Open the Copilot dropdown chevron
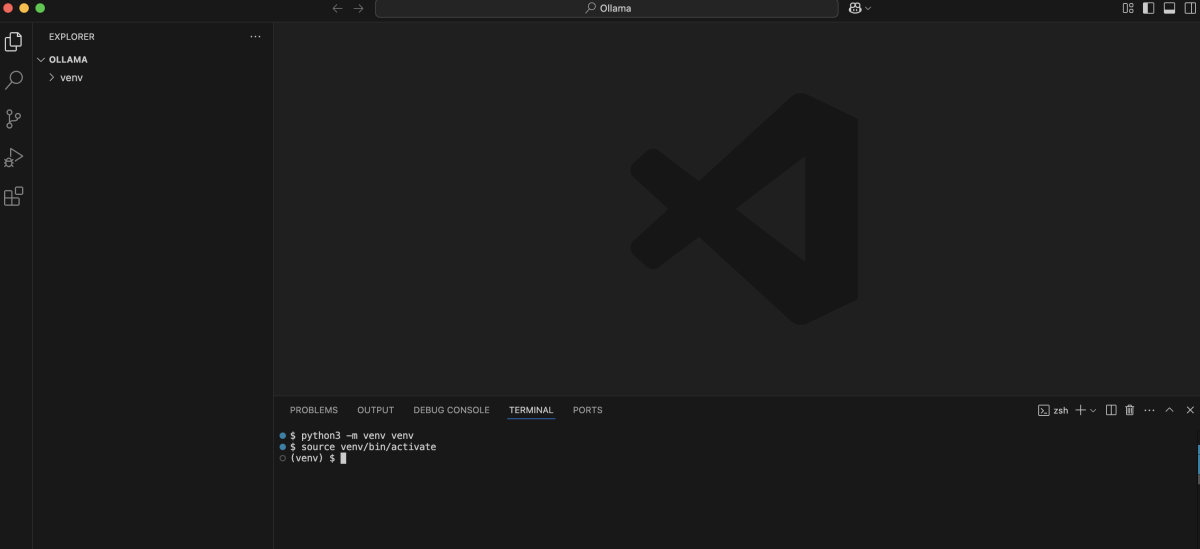This screenshot has width=1200, height=549. (x=868, y=8)
